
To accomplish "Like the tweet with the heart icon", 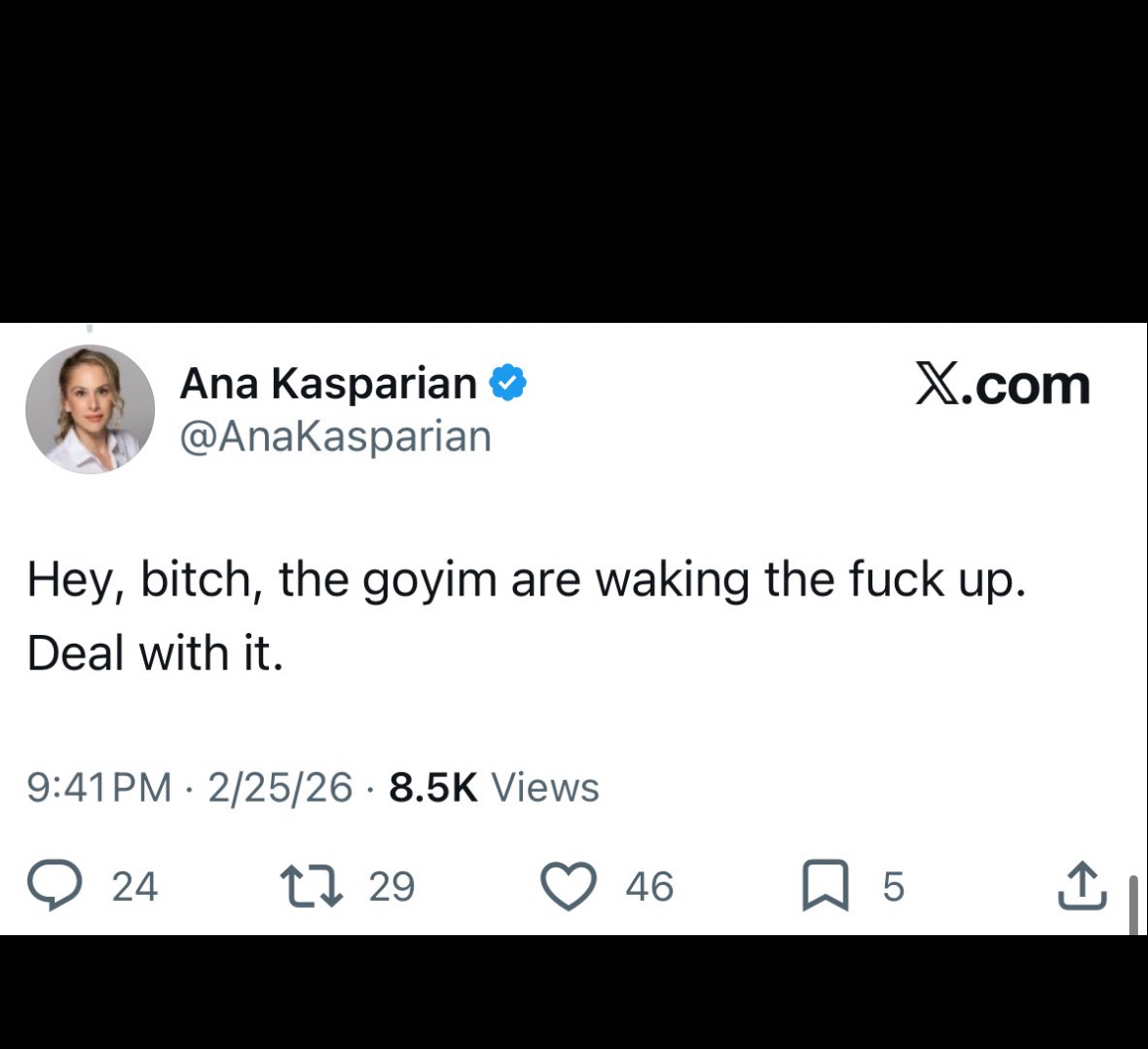I will [x=569, y=886].
